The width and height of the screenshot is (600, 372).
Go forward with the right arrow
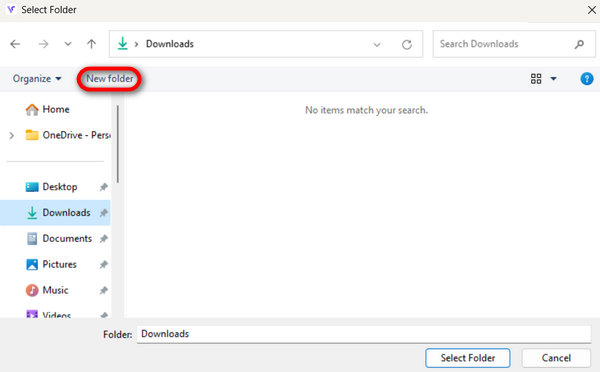coord(43,44)
